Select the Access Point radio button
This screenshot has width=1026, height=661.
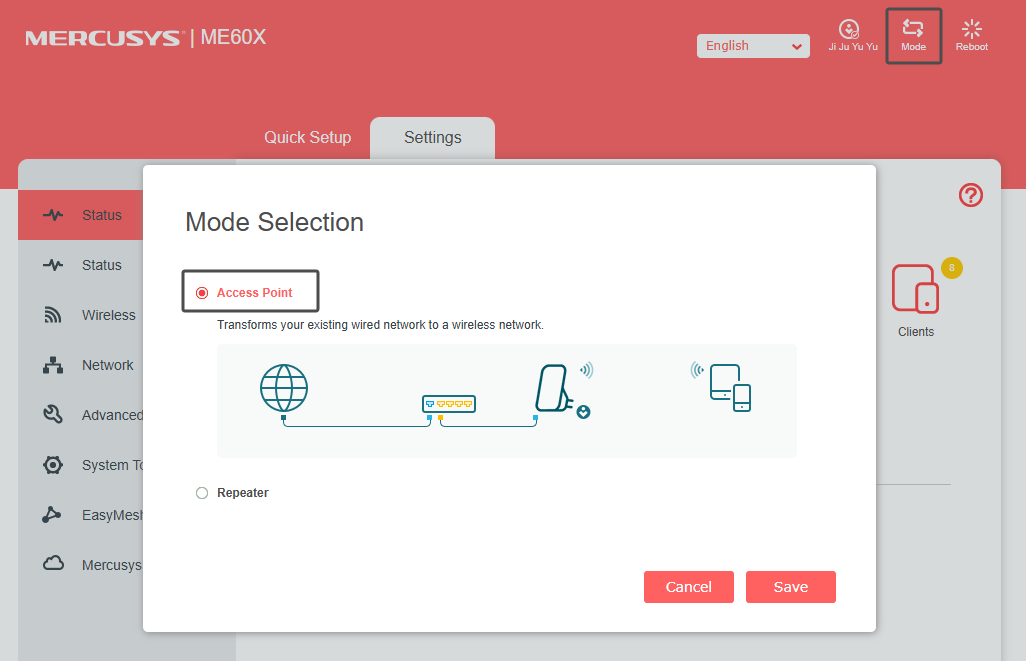pos(202,293)
